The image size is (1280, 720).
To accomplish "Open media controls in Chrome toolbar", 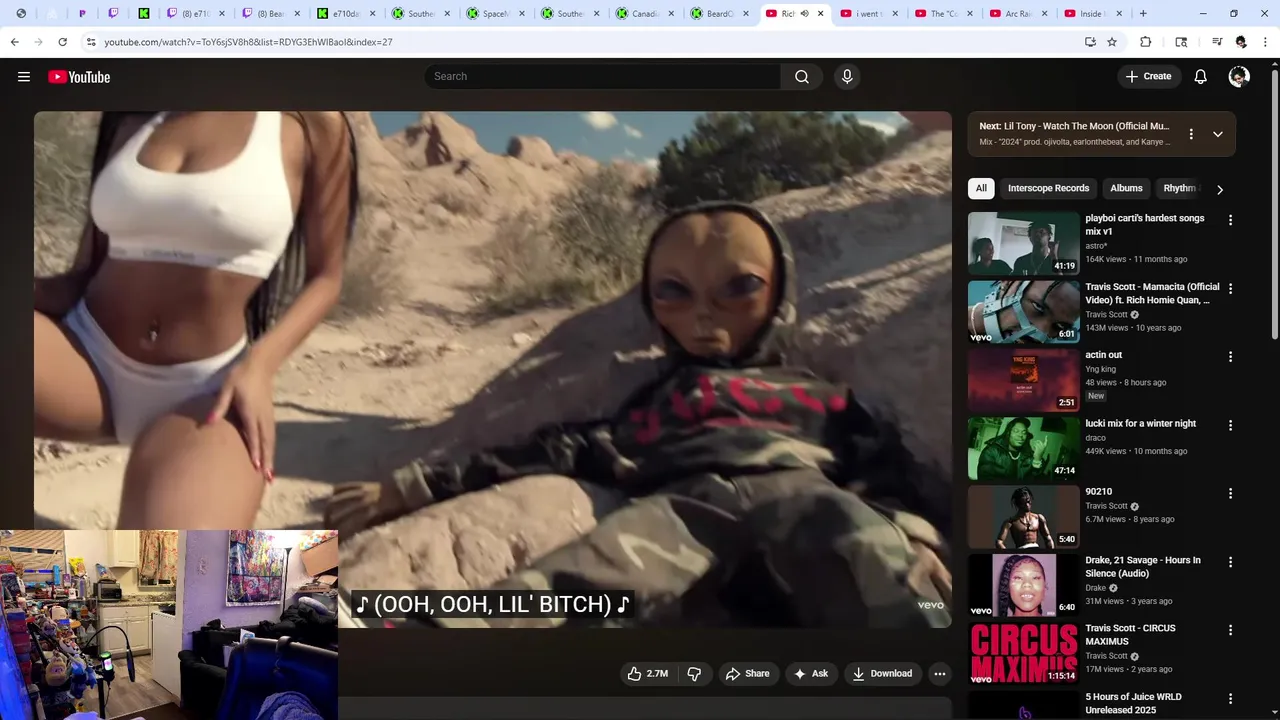I will pos(1217,42).
